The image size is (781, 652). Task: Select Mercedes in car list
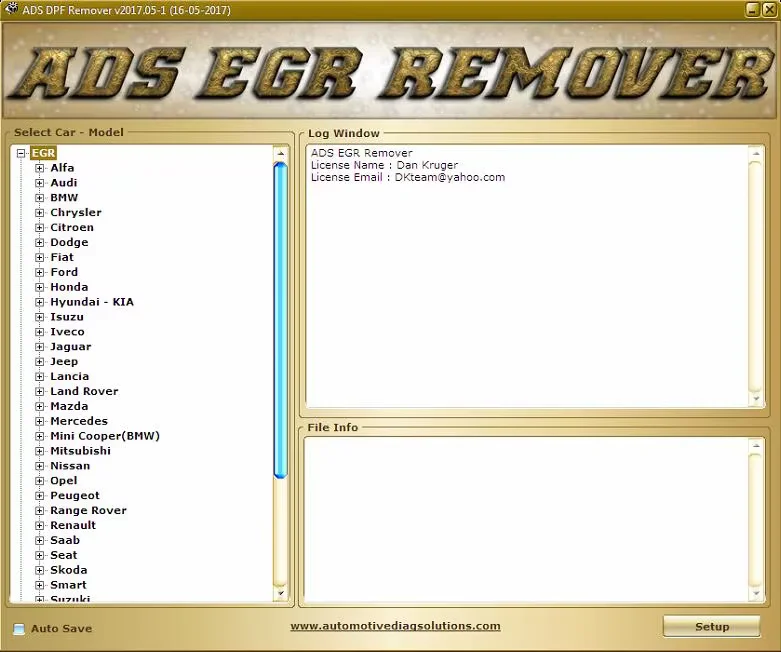79,421
